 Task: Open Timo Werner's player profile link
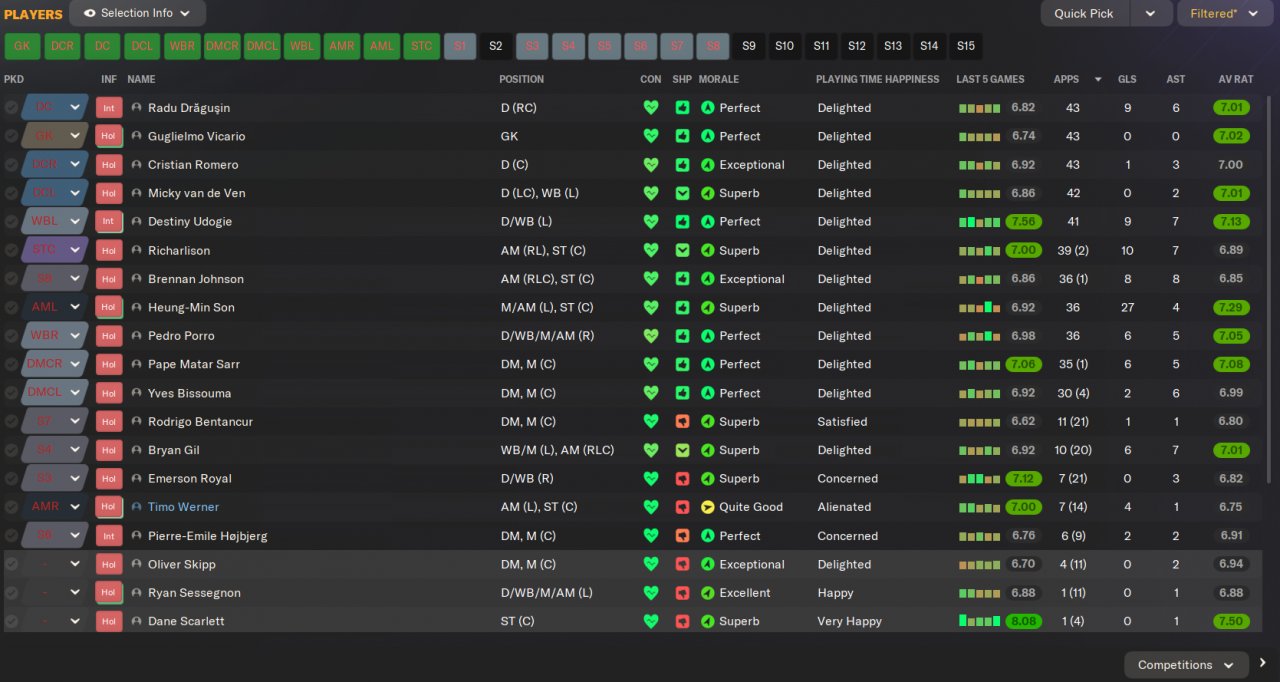tap(183, 507)
